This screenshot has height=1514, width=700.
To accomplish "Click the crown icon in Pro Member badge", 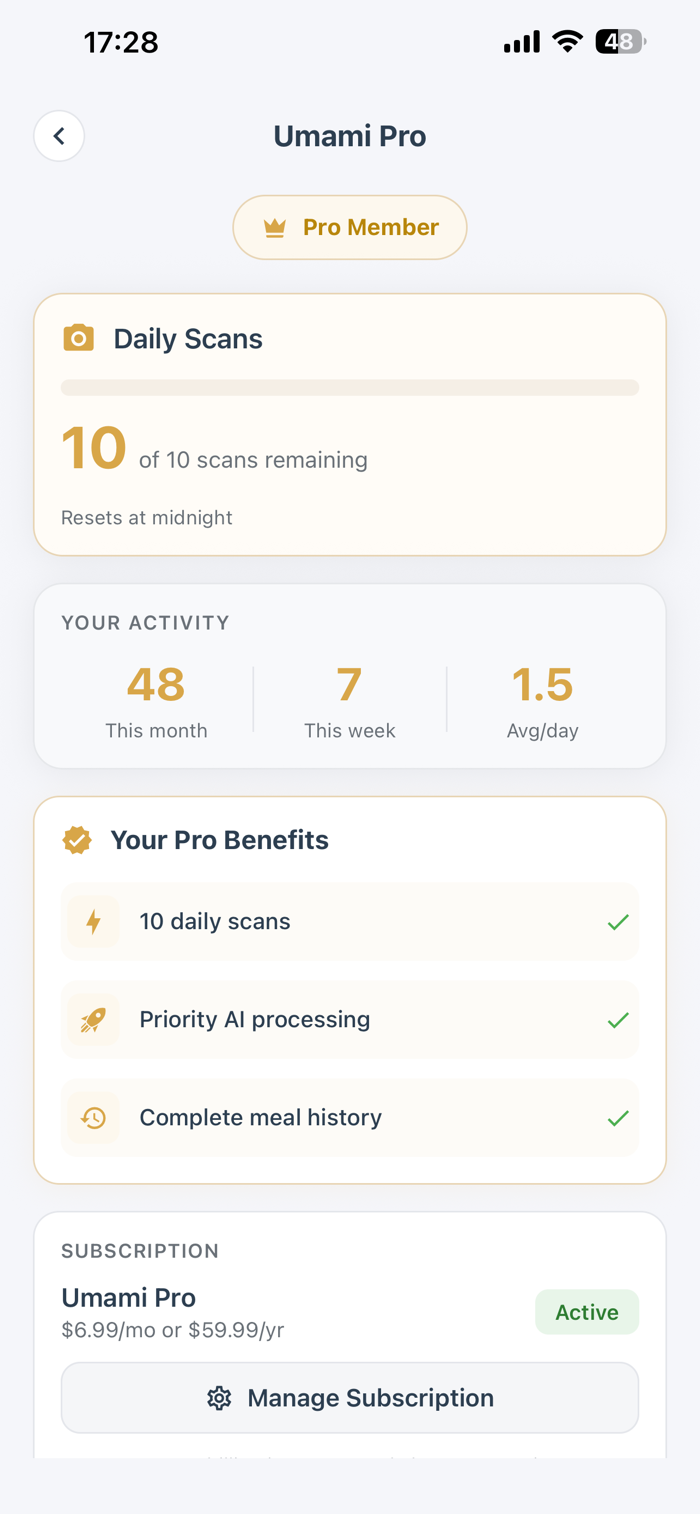I will click(275, 228).
